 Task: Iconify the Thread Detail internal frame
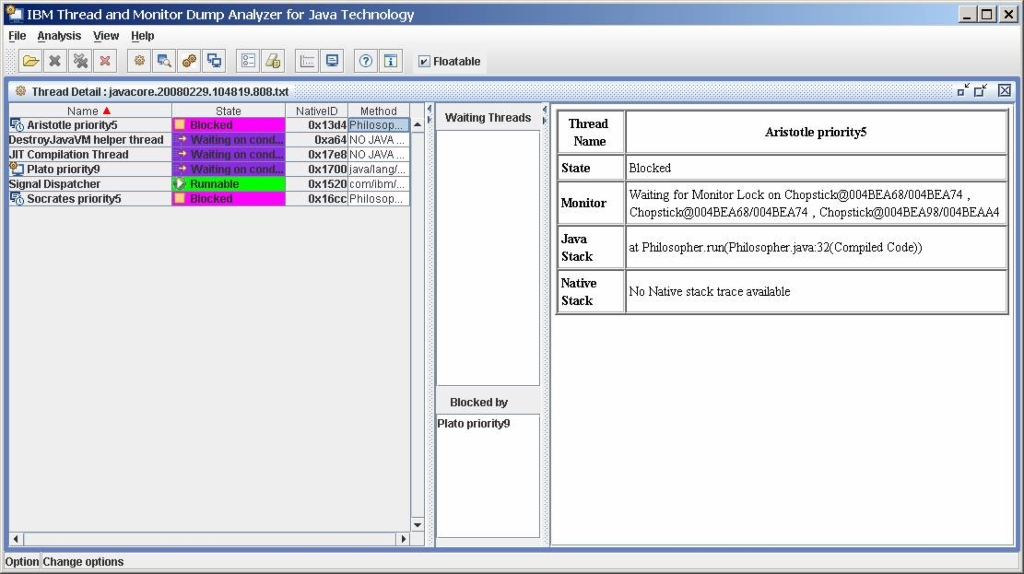(x=963, y=91)
